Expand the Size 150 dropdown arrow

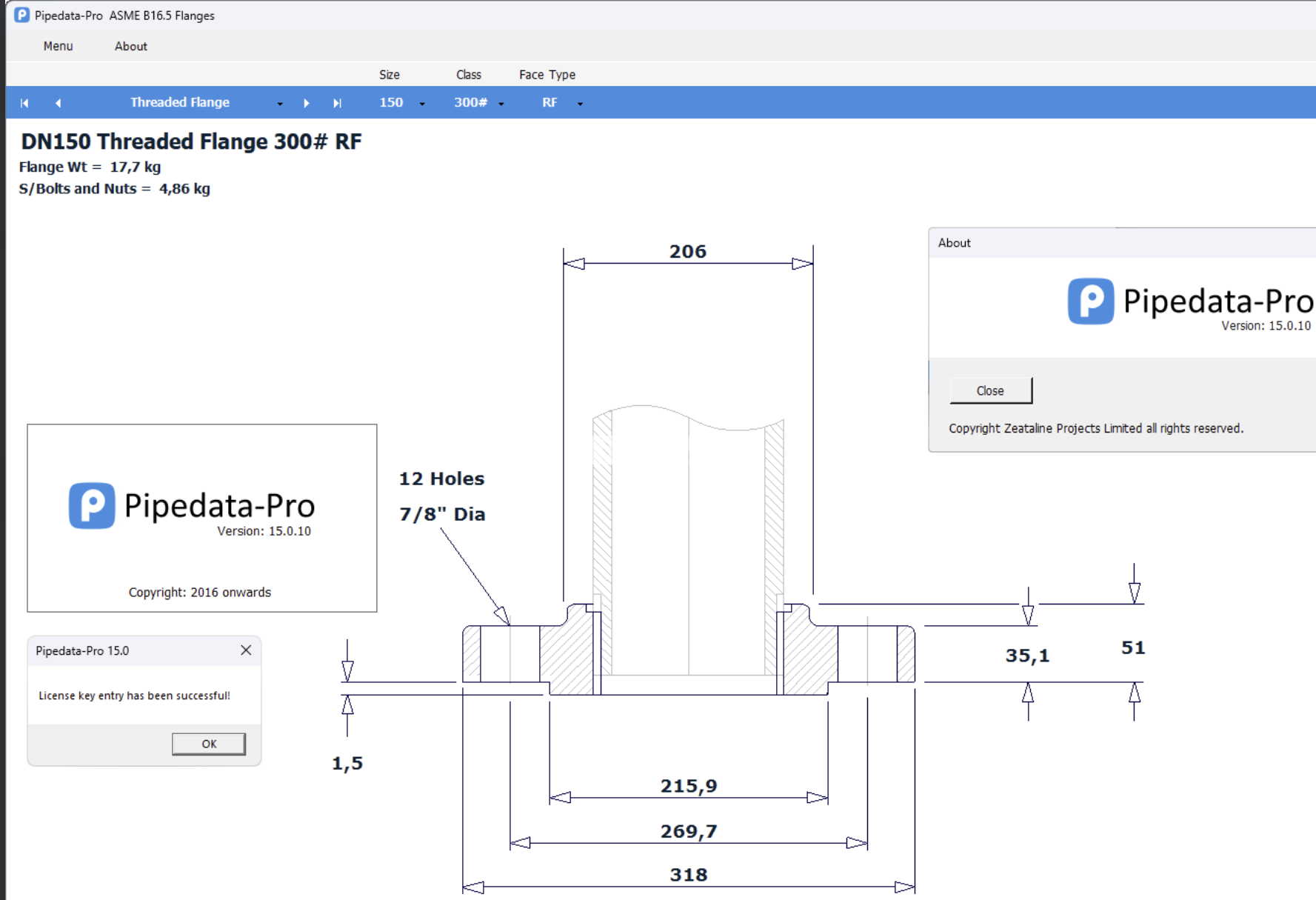(x=422, y=104)
